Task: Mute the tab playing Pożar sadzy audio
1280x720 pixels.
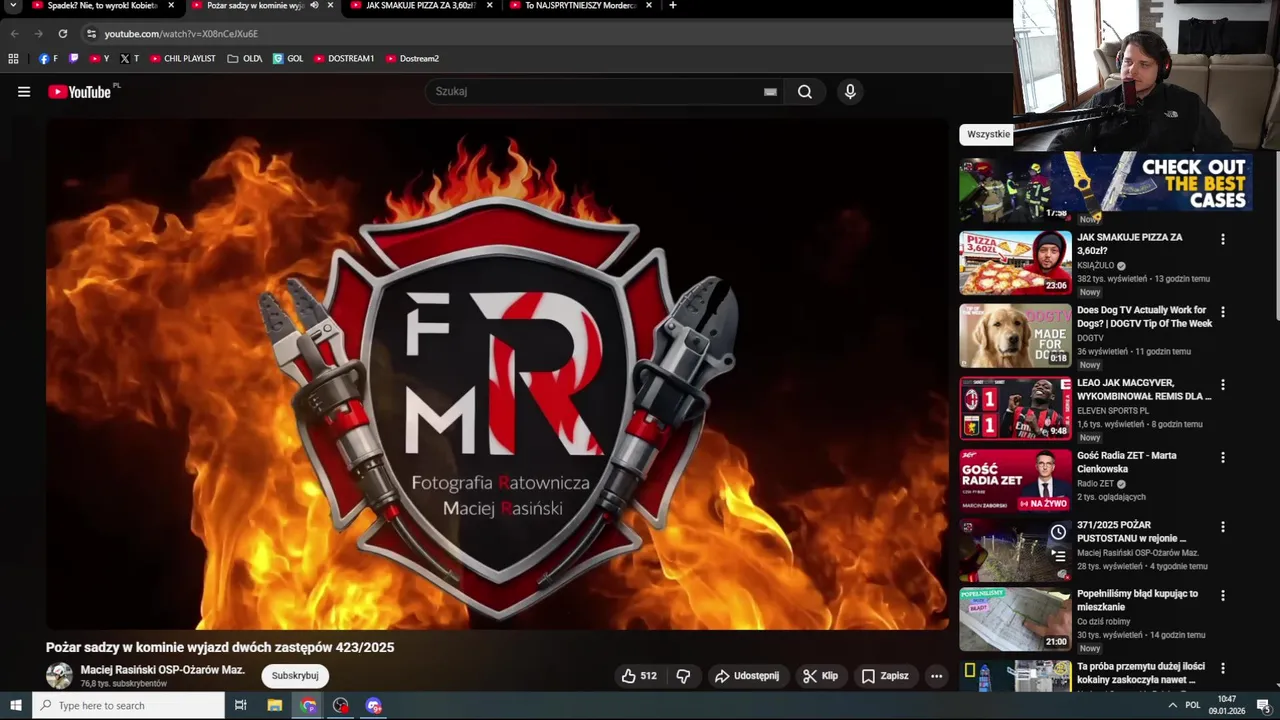Action: pyautogui.click(x=314, y=5)
